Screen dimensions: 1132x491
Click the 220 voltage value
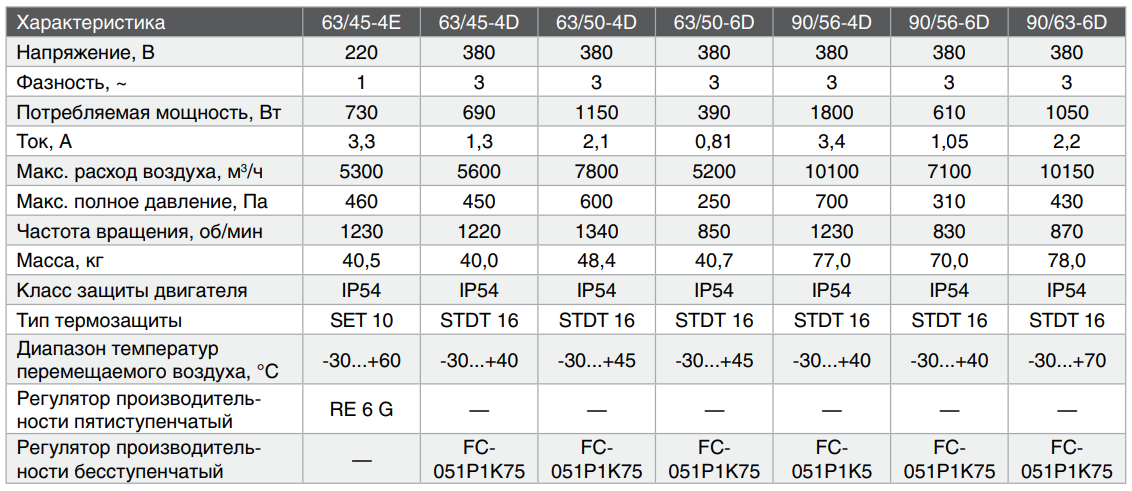[x=361, y=53]
